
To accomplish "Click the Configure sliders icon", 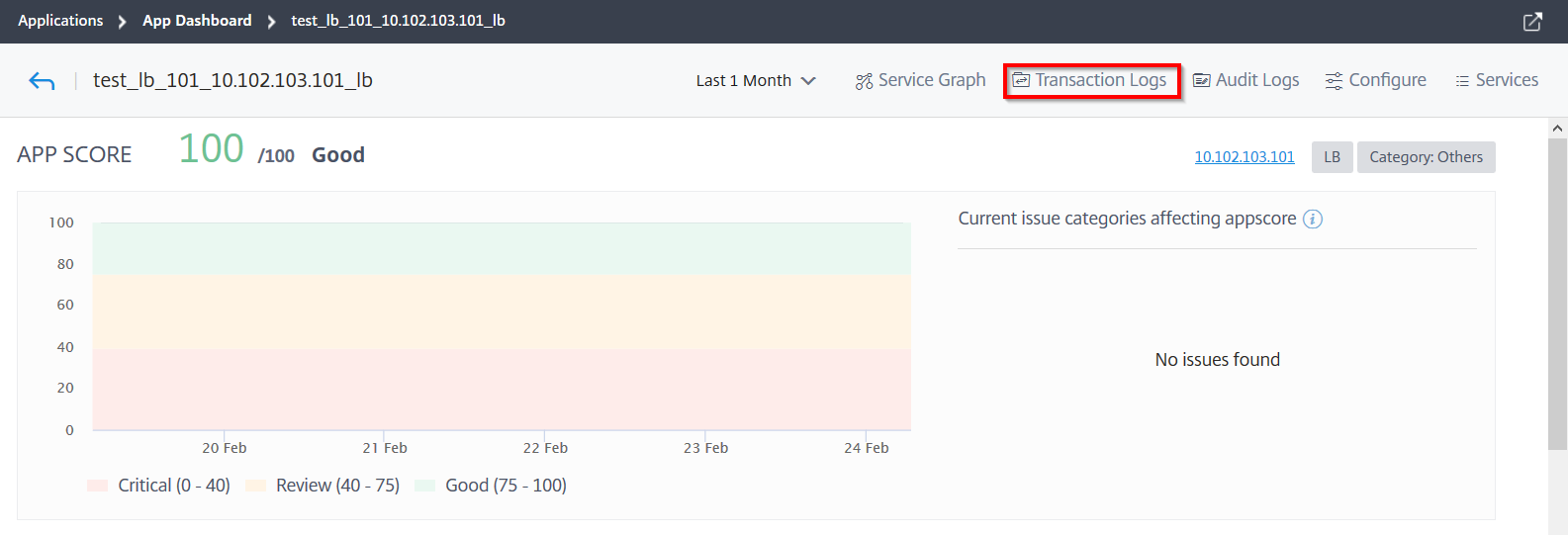I will pyautogui.click(x=1334, y=81).
